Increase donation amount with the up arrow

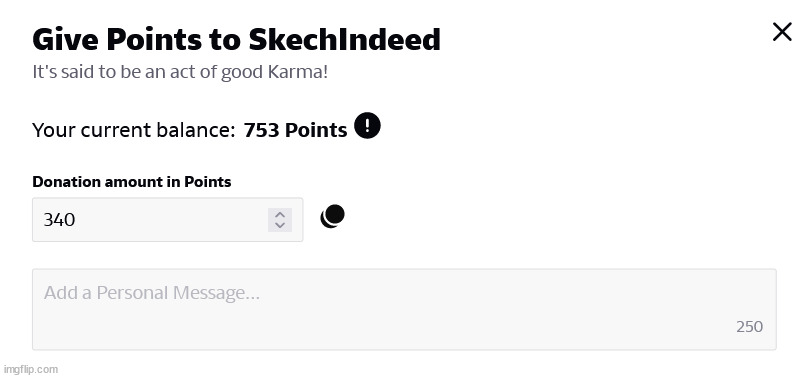[280, 215]
